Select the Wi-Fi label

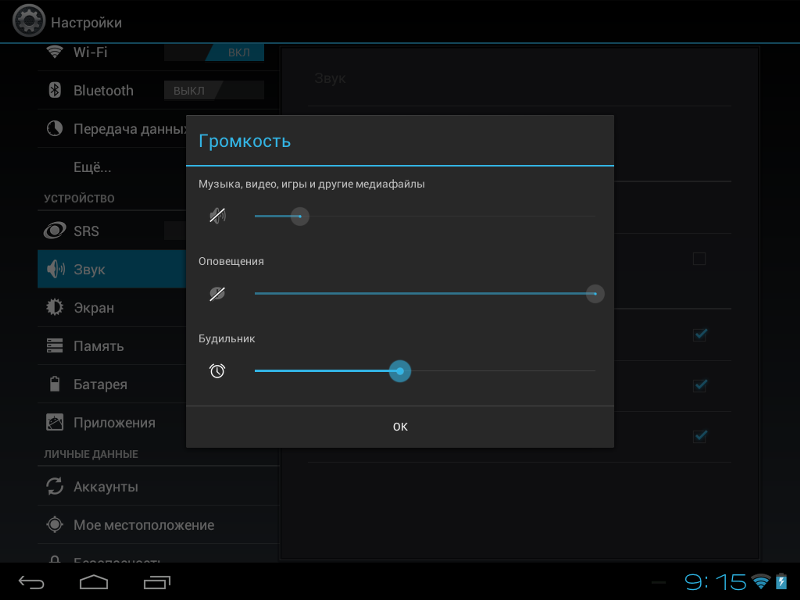pyautogui.click(x=90, y=52)
